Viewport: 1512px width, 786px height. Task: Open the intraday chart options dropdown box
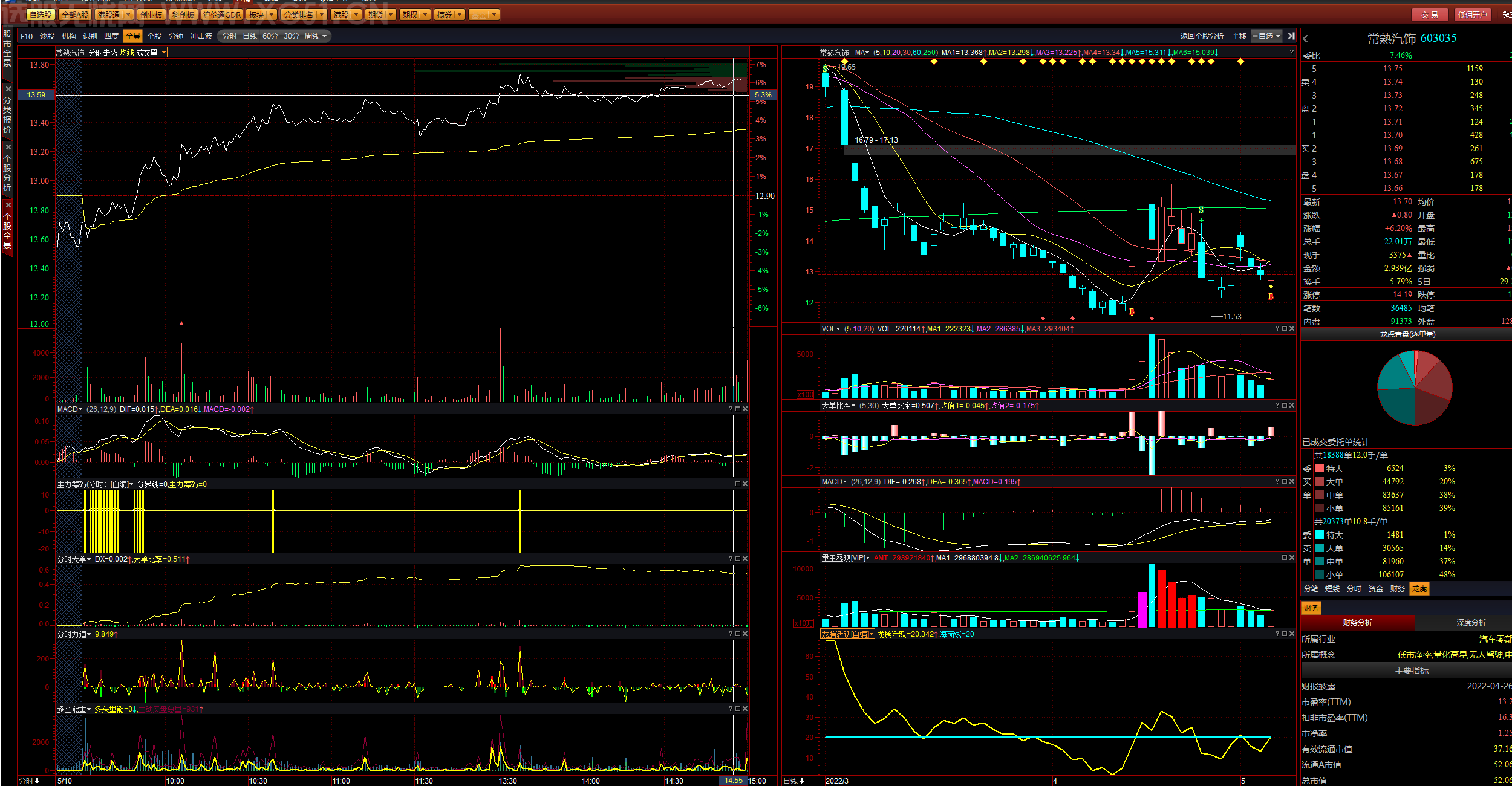[x=164, y=53]
